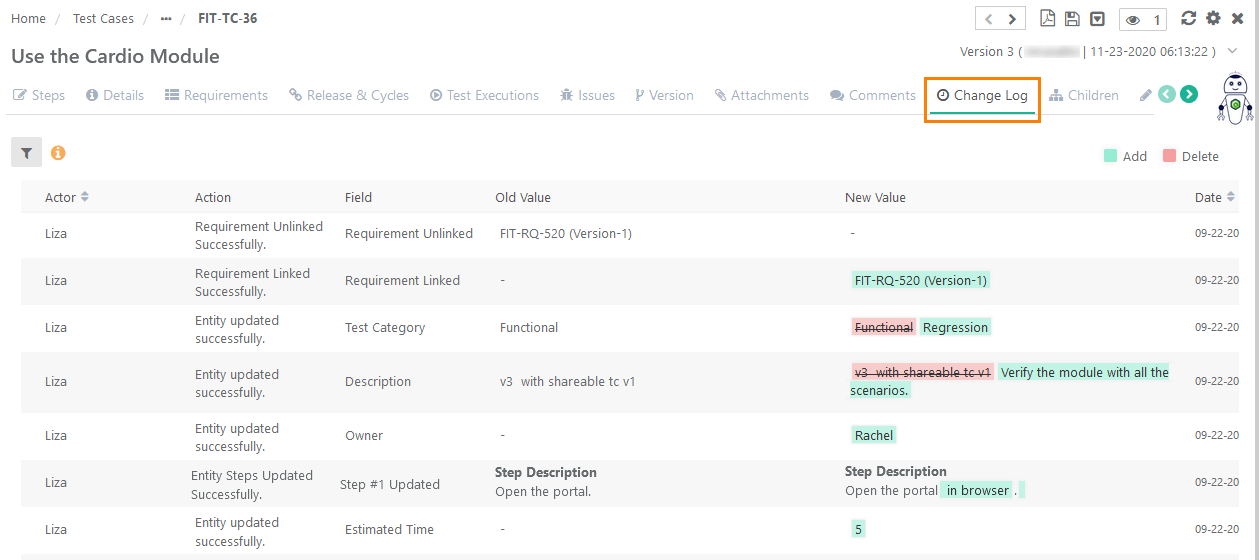The image size is (1259, 560).
Task: Toggle the watchers eye button
Action: pos(1143,19)
